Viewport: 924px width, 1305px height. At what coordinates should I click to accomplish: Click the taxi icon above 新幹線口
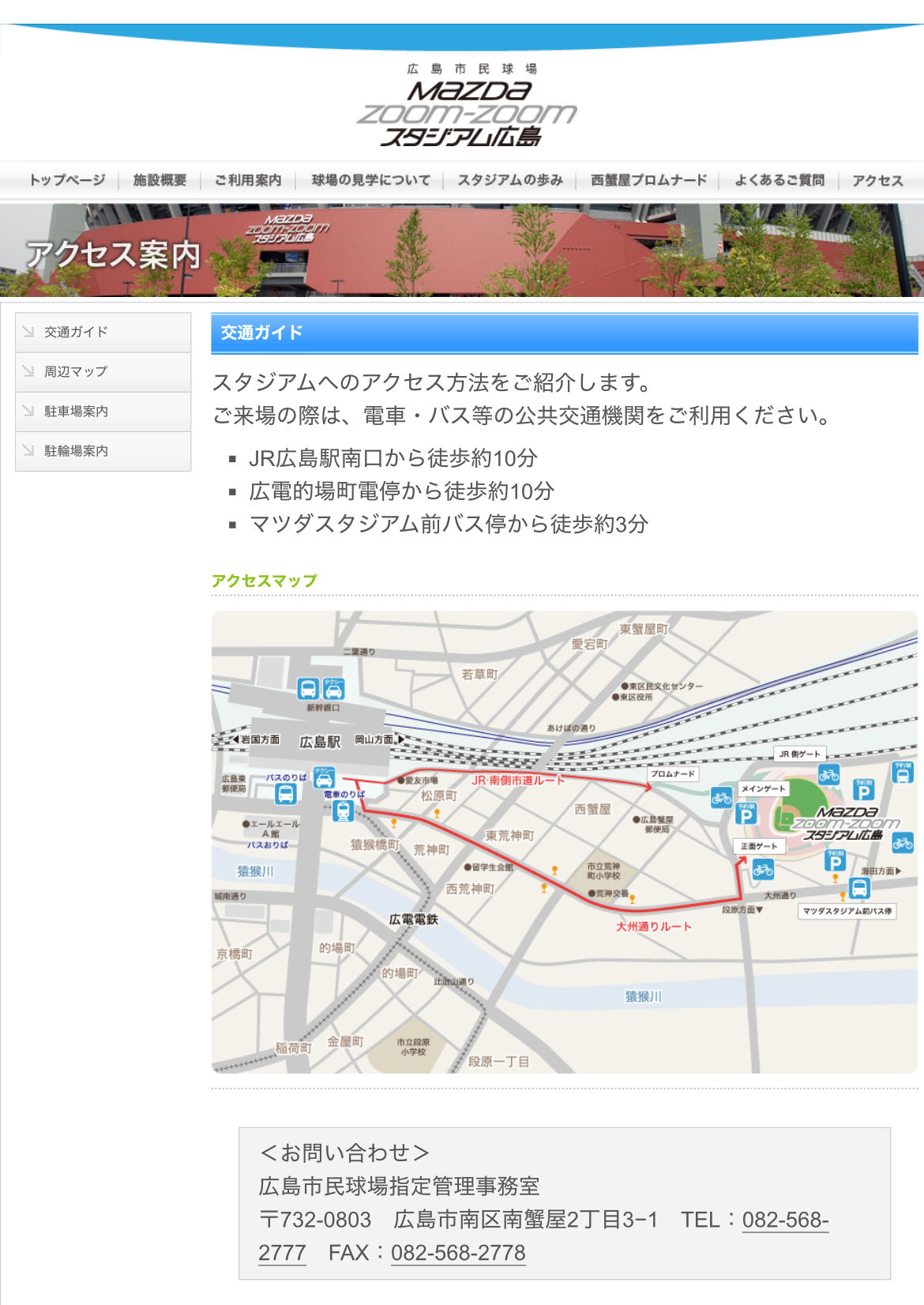[334, 689]
